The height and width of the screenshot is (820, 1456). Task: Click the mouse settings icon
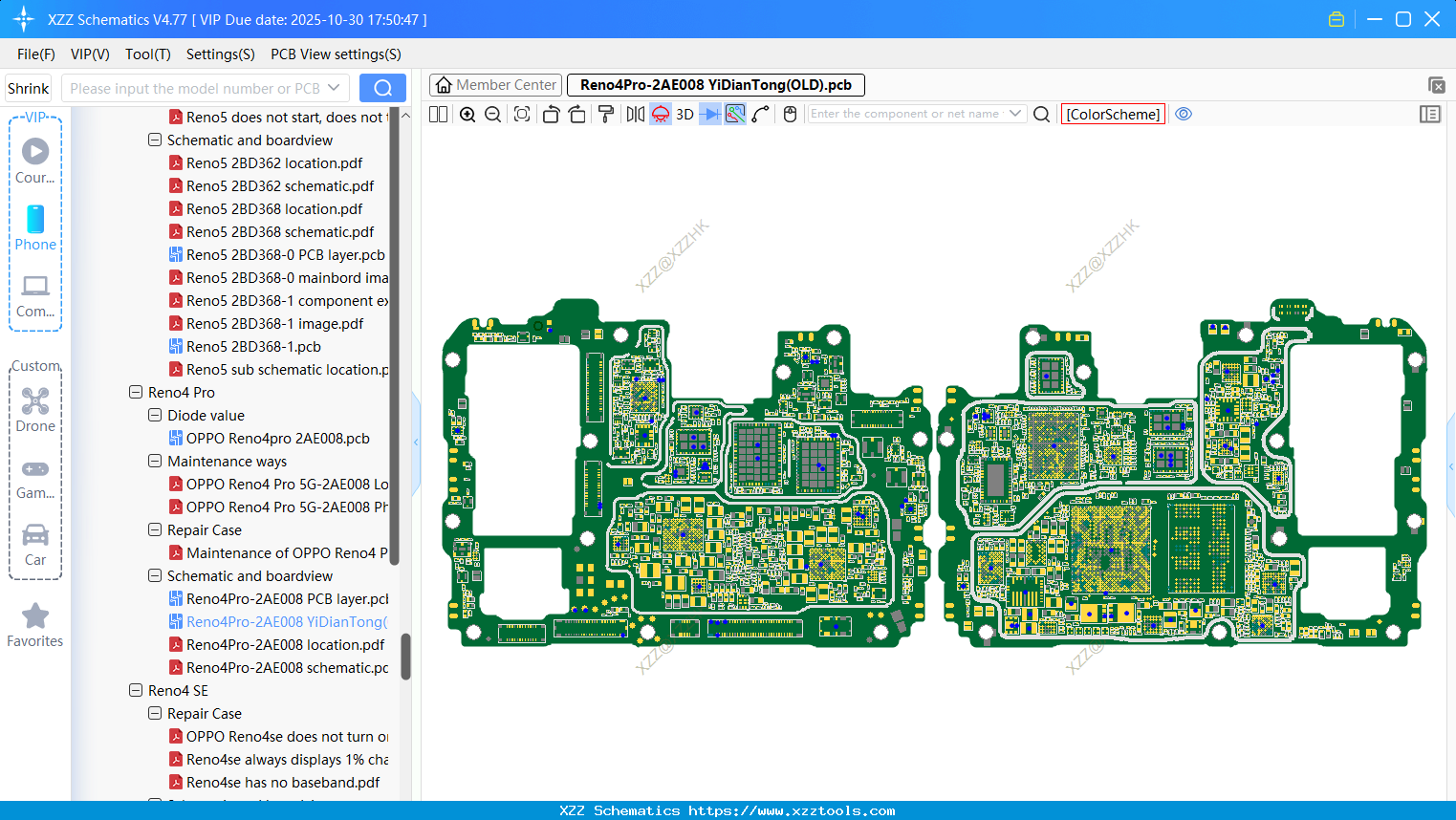click(x=790, y=115)
